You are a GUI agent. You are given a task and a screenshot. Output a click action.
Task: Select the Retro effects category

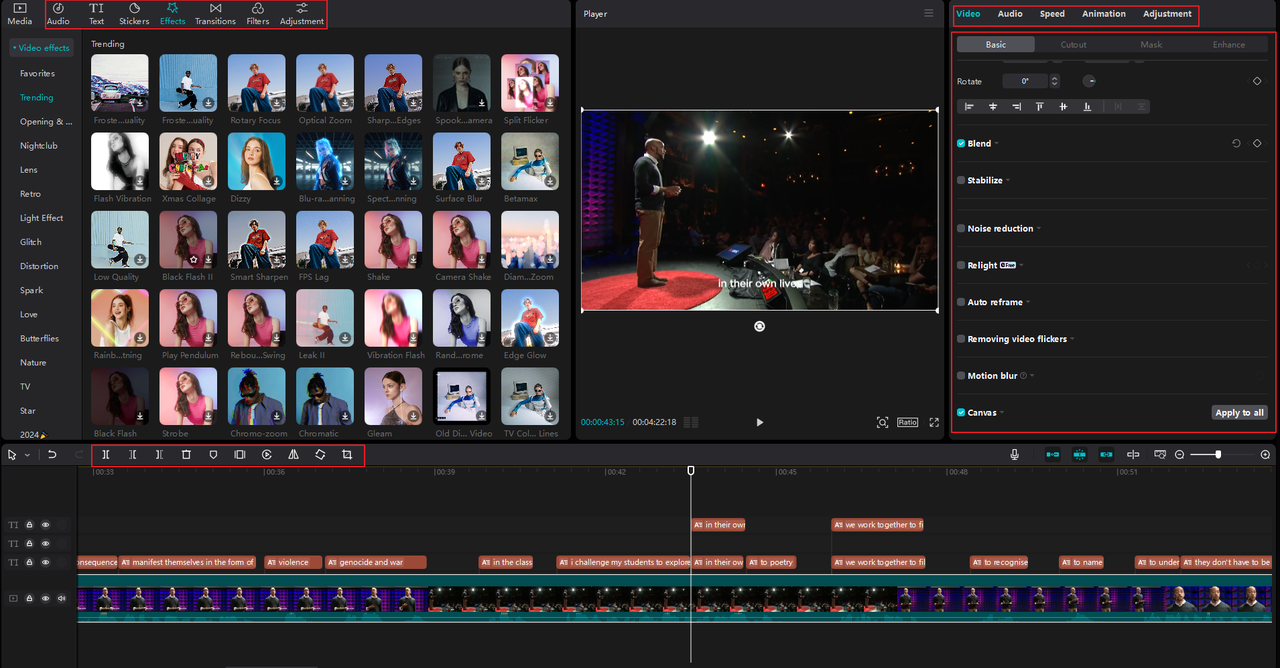(x=30, y=194)
